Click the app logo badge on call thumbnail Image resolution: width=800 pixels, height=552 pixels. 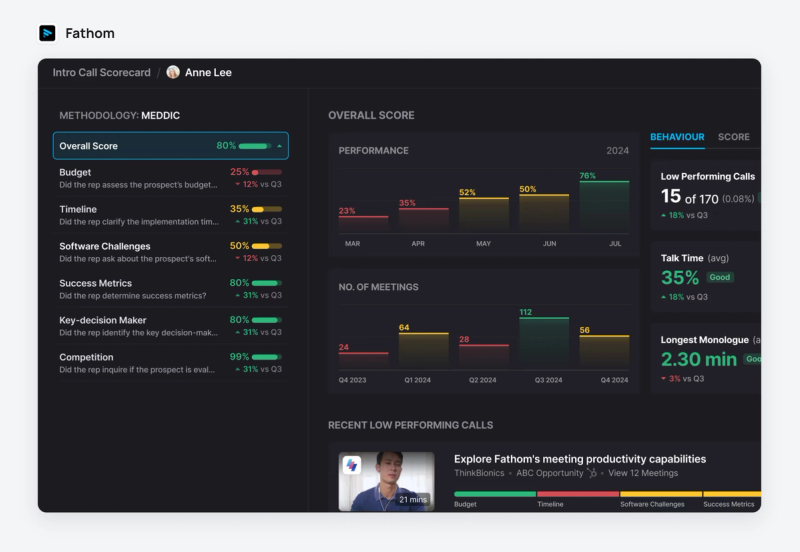pos(352,465)
